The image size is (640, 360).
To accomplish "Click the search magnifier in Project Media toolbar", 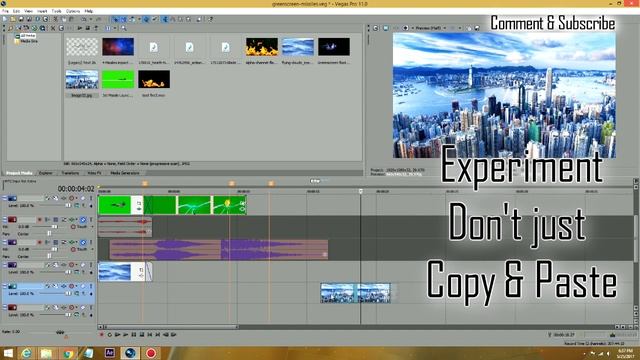I will coord(123,28).
